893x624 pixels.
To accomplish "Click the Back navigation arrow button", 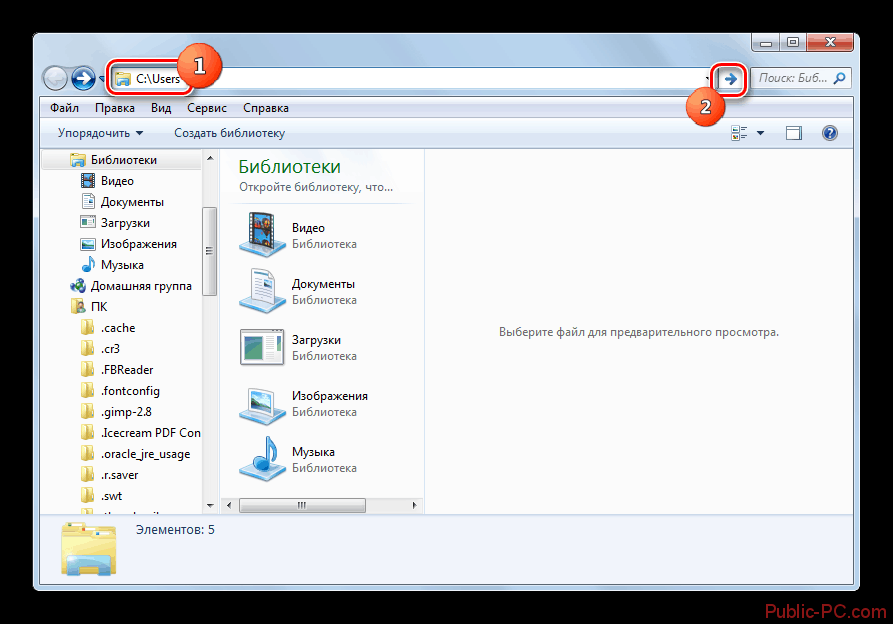I will (56, 78).
